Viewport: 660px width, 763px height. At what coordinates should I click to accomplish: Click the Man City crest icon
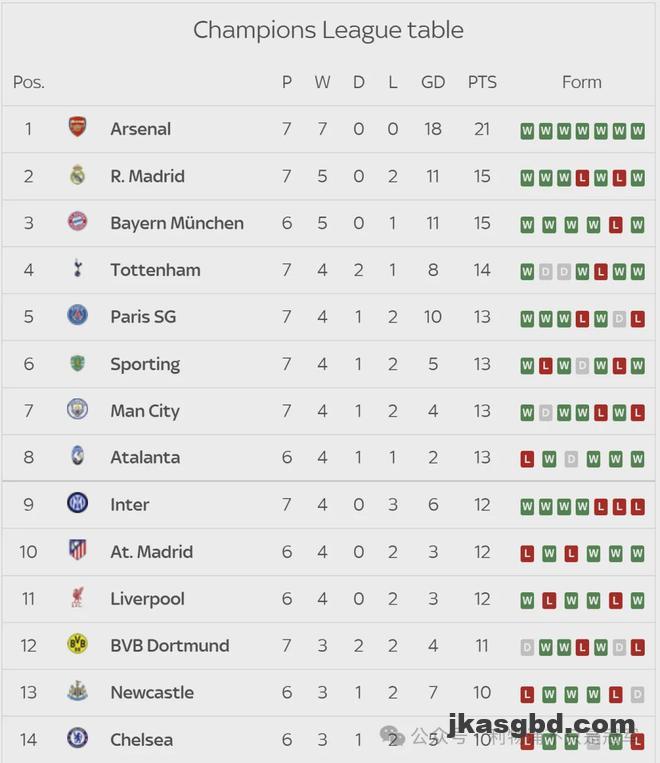click(77, 410)
